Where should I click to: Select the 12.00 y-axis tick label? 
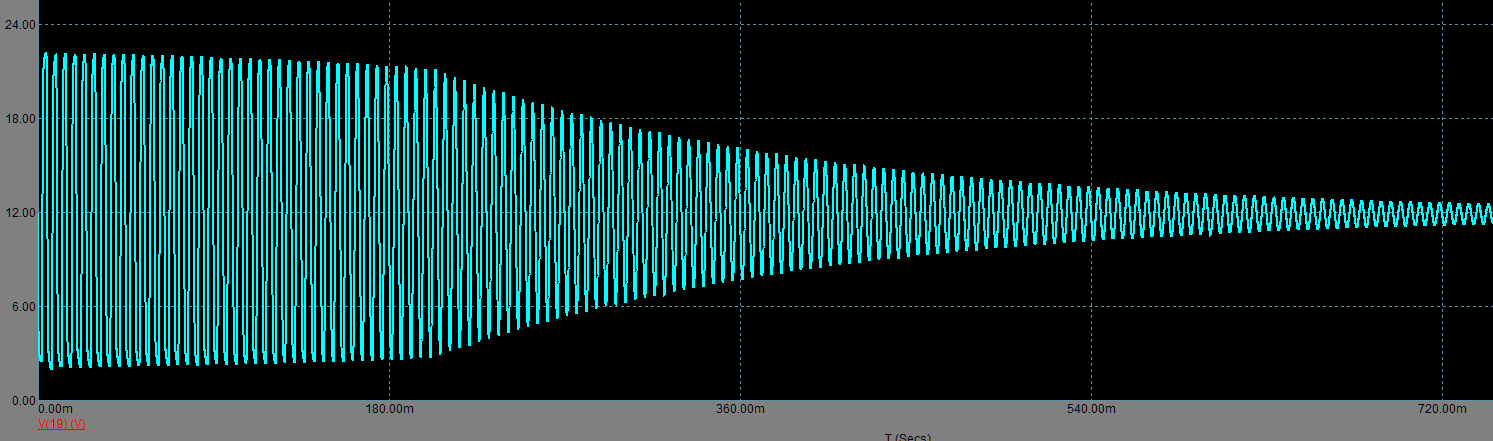pos(20,212)
